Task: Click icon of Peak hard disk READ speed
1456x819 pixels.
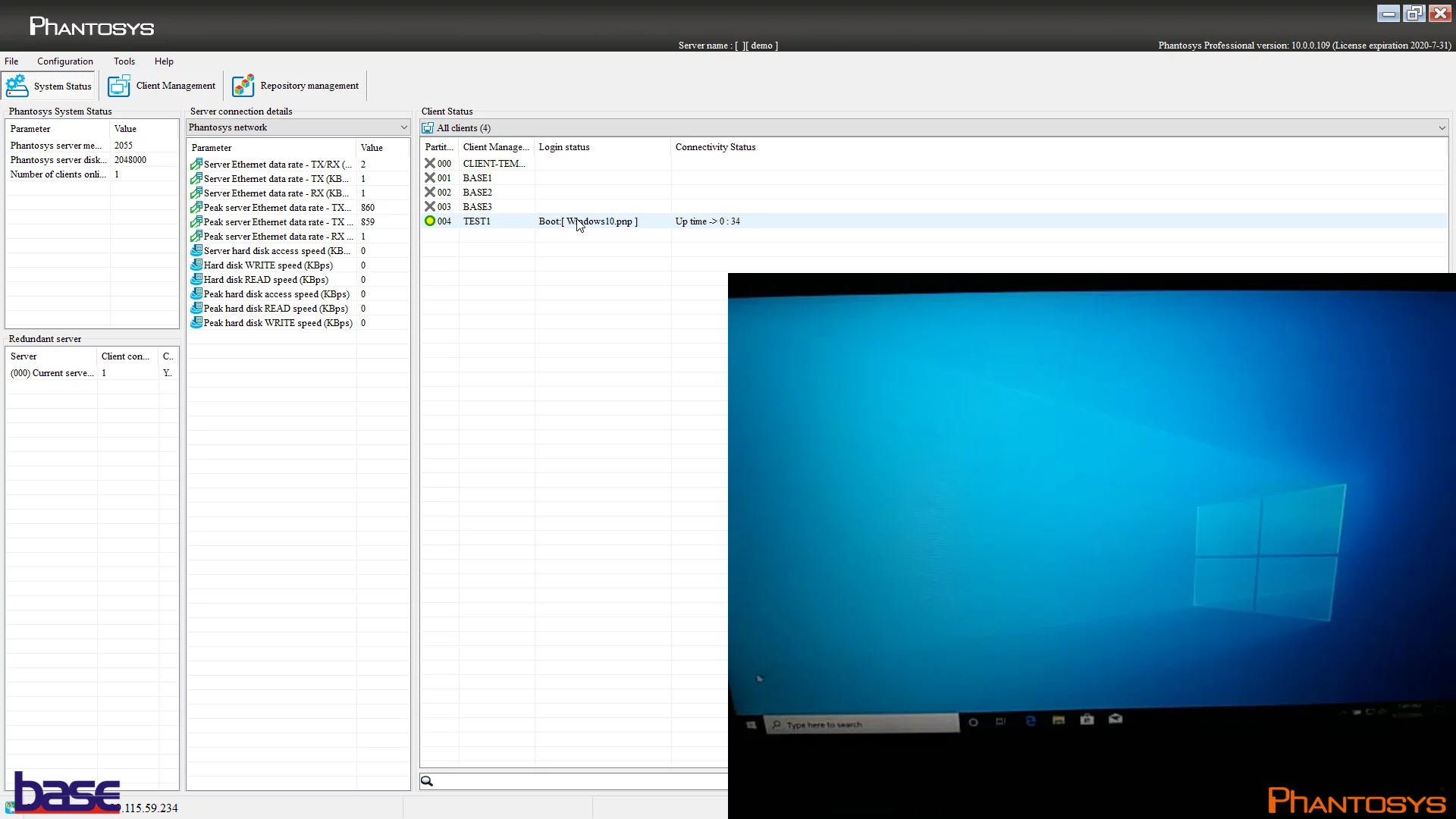Action: (x=196, y=308)
